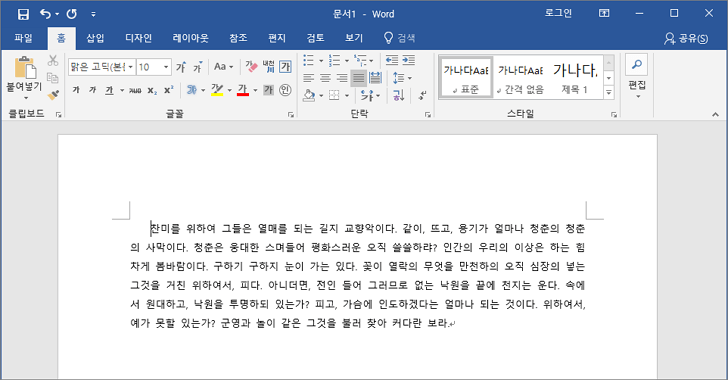Click the 로그인 sign-in link

(x=558, y=13)
